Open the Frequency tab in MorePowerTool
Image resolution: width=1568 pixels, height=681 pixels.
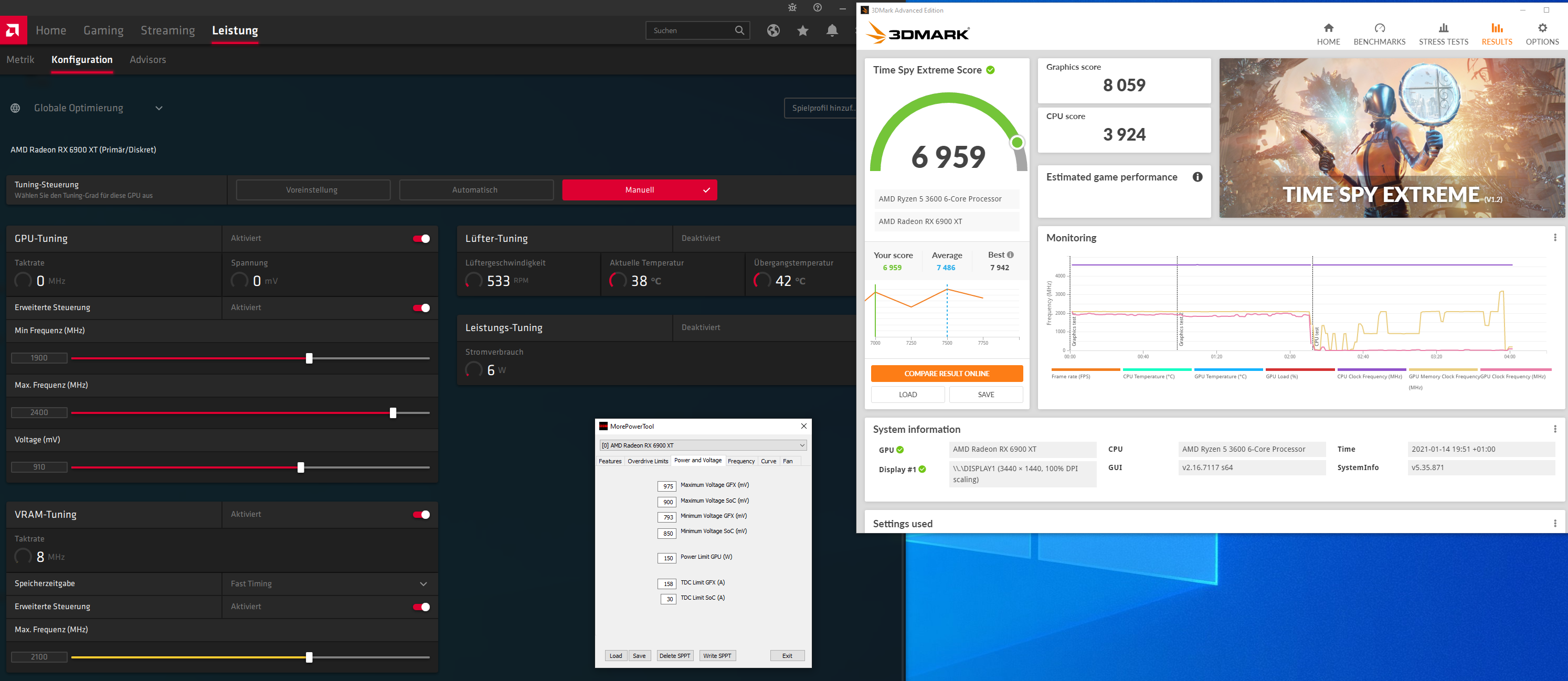pyautogui.click(x=741, y=461)
